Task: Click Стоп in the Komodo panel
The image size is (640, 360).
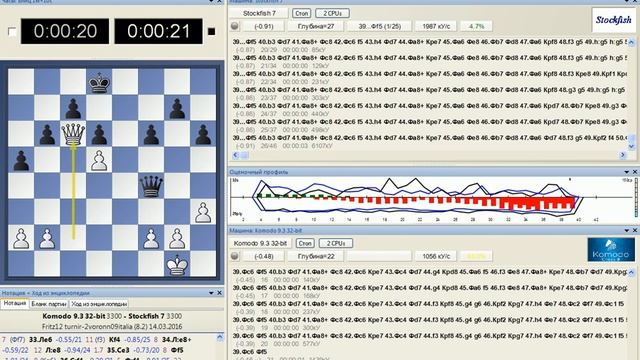Action: pos(304,243)
